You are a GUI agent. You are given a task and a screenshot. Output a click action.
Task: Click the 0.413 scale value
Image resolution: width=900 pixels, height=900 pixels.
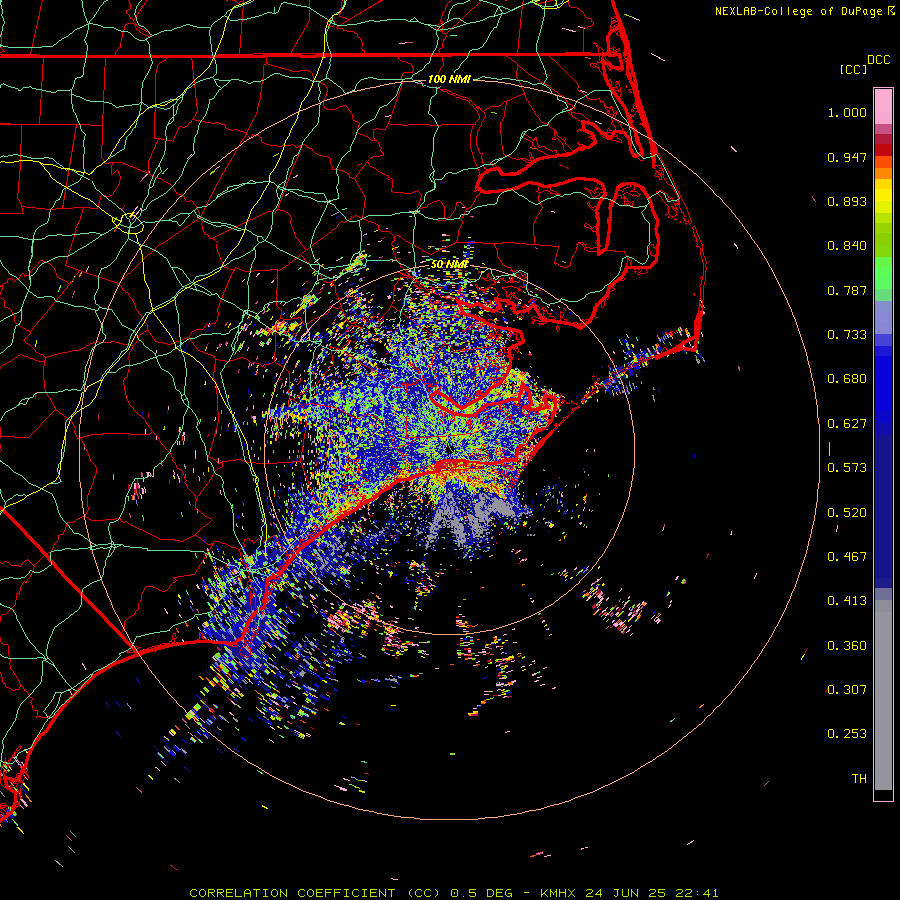coord(847,601)
